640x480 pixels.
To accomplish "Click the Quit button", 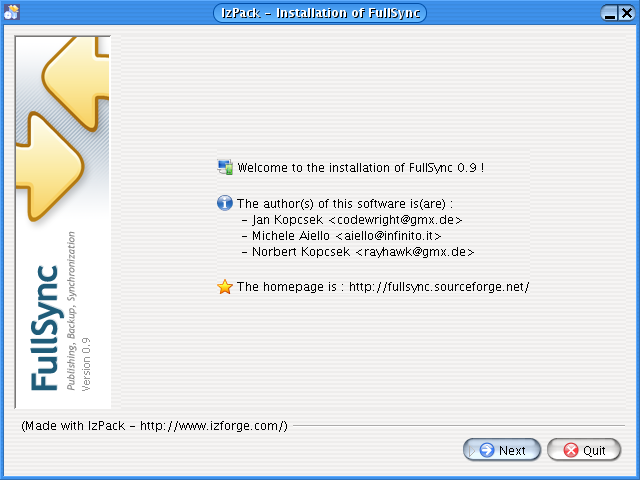I will pyautogui.click(x=584, y=450).
